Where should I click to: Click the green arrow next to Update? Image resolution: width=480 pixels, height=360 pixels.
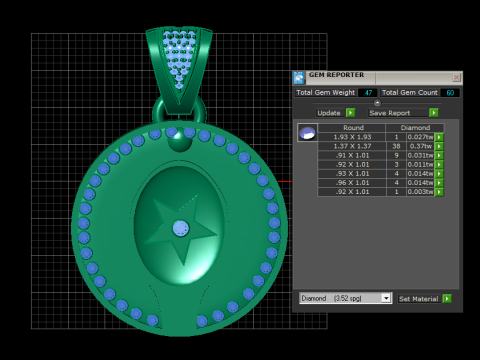pos(350,113)
